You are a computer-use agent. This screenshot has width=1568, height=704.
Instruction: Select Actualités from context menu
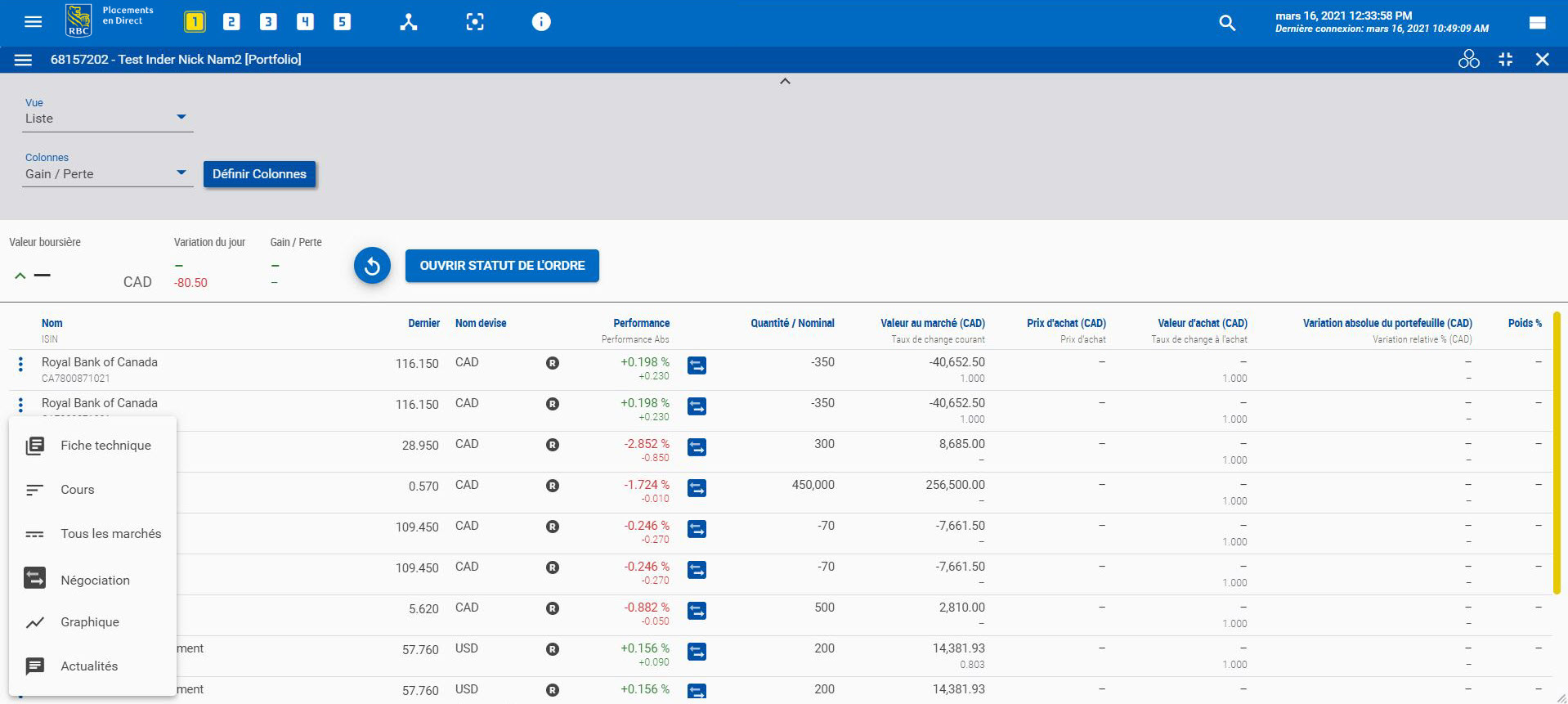(x=92, y=666)
